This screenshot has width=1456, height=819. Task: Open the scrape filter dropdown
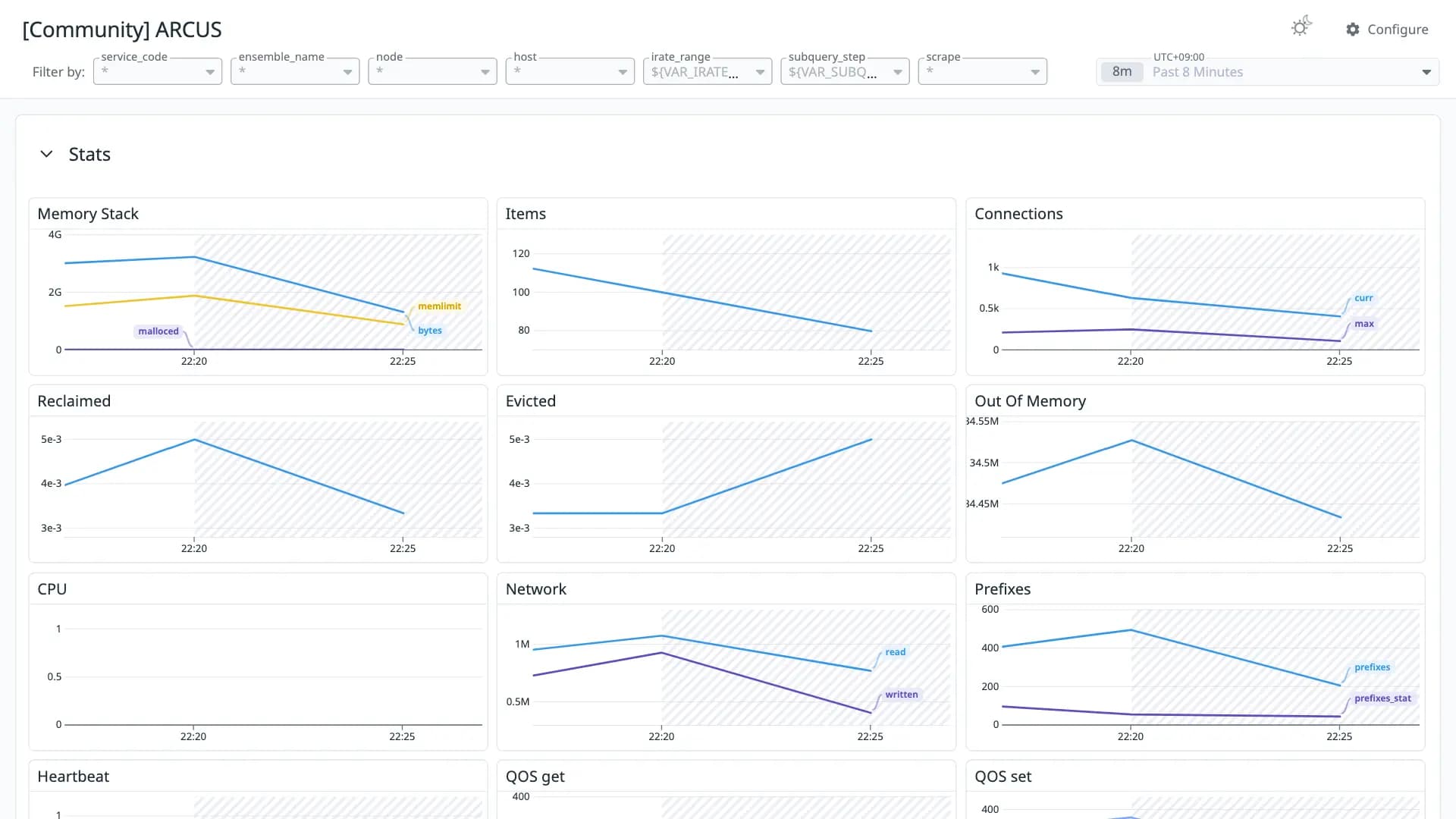click(x=982, y=71)
